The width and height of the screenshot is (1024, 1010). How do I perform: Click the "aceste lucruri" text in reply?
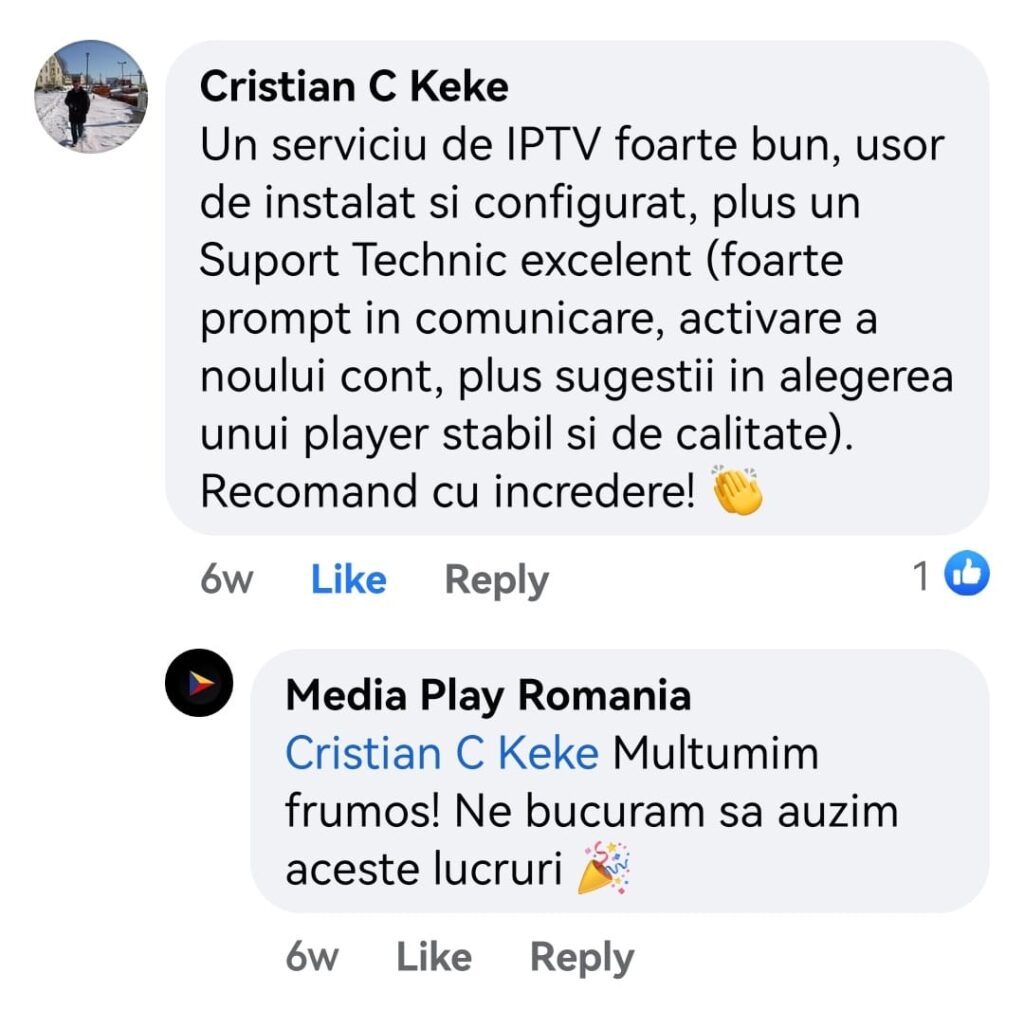pos(424,869)
